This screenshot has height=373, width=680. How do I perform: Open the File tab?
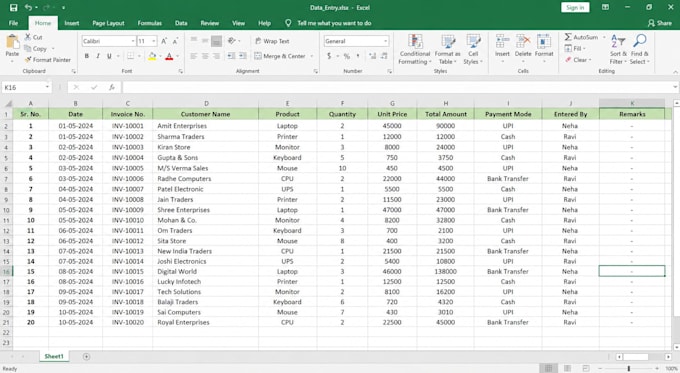point(13,23)
